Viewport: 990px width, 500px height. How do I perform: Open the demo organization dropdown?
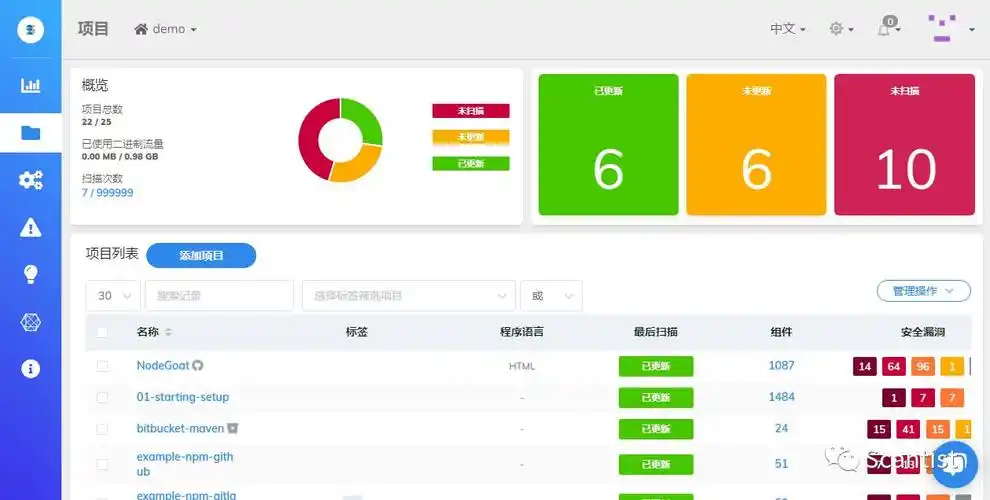165,29
